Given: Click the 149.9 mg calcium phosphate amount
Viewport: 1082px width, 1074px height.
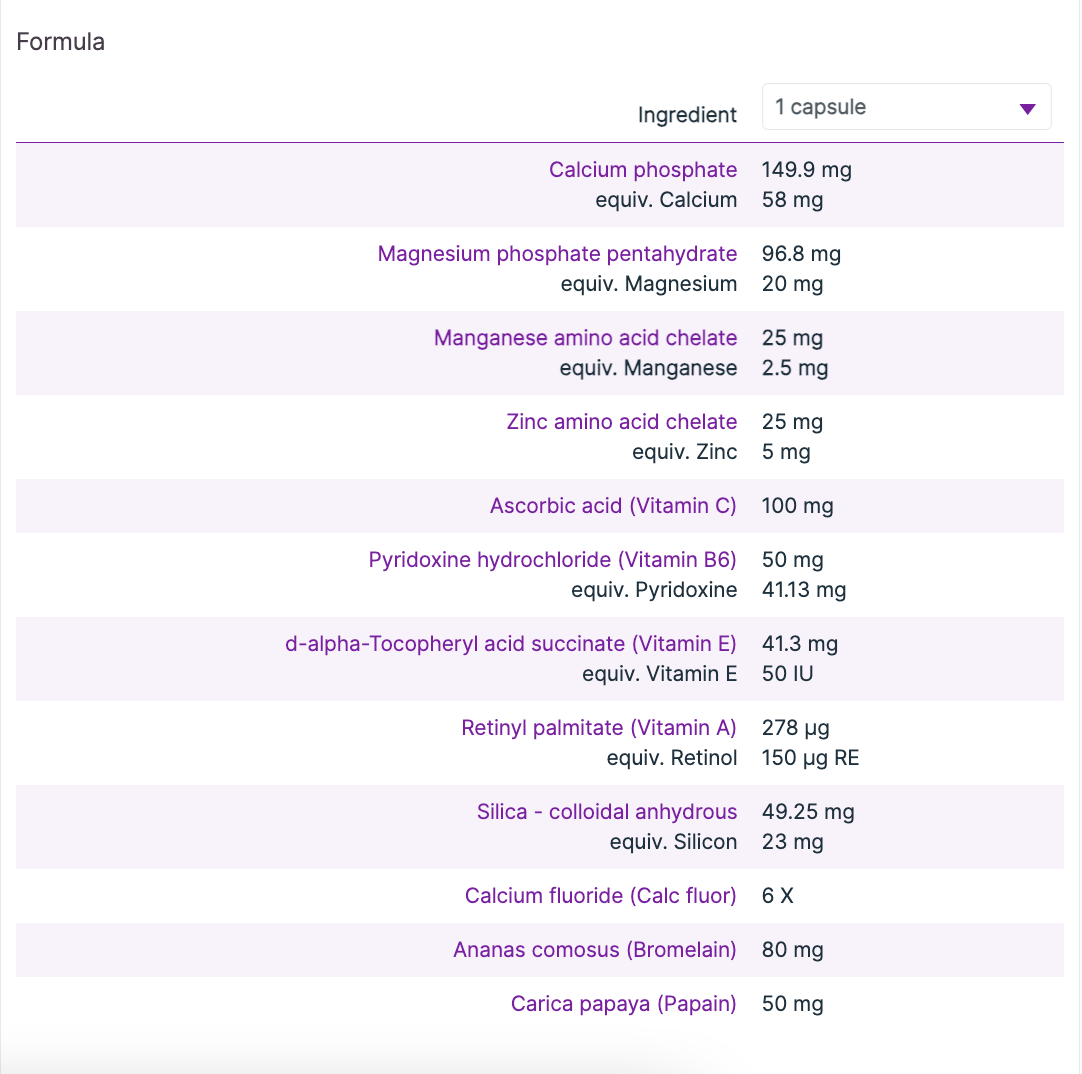Looking at the screenshot, I should coord(806,170).
